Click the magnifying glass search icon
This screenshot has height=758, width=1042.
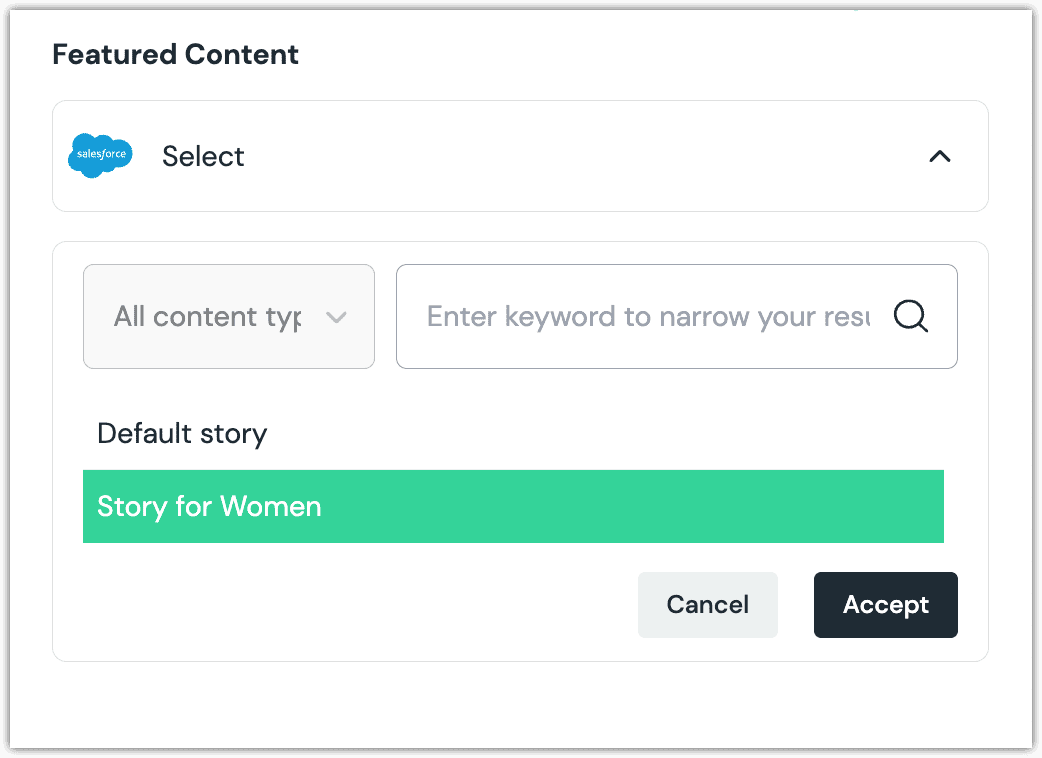tap(910, 316)
